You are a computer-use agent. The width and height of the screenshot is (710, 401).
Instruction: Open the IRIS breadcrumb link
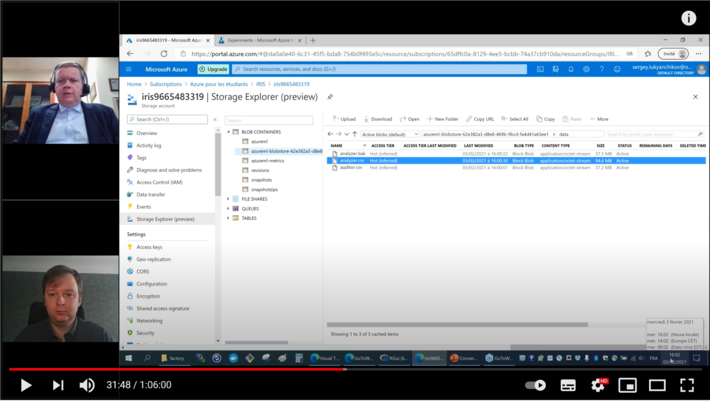260,84
